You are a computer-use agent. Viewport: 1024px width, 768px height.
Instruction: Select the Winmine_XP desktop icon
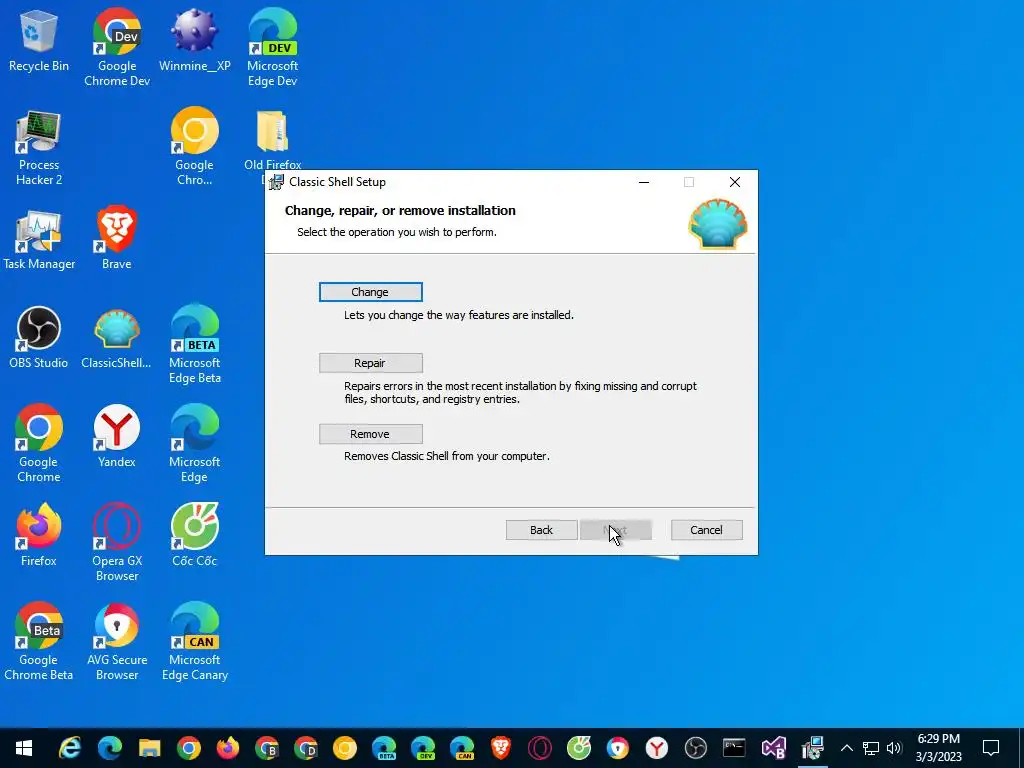tap(195, 42)
